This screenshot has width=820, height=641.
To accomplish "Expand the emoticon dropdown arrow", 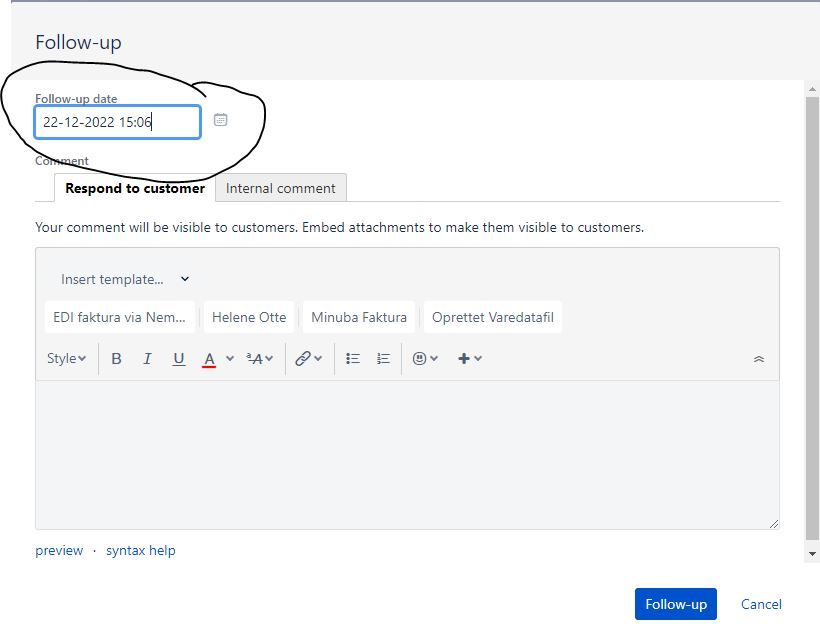I will click(434, 359).
